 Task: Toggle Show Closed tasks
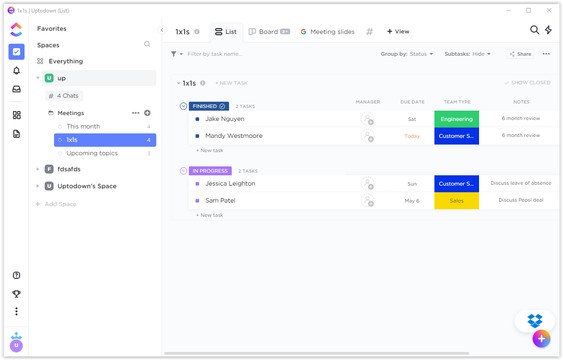[x=527, y=83]
